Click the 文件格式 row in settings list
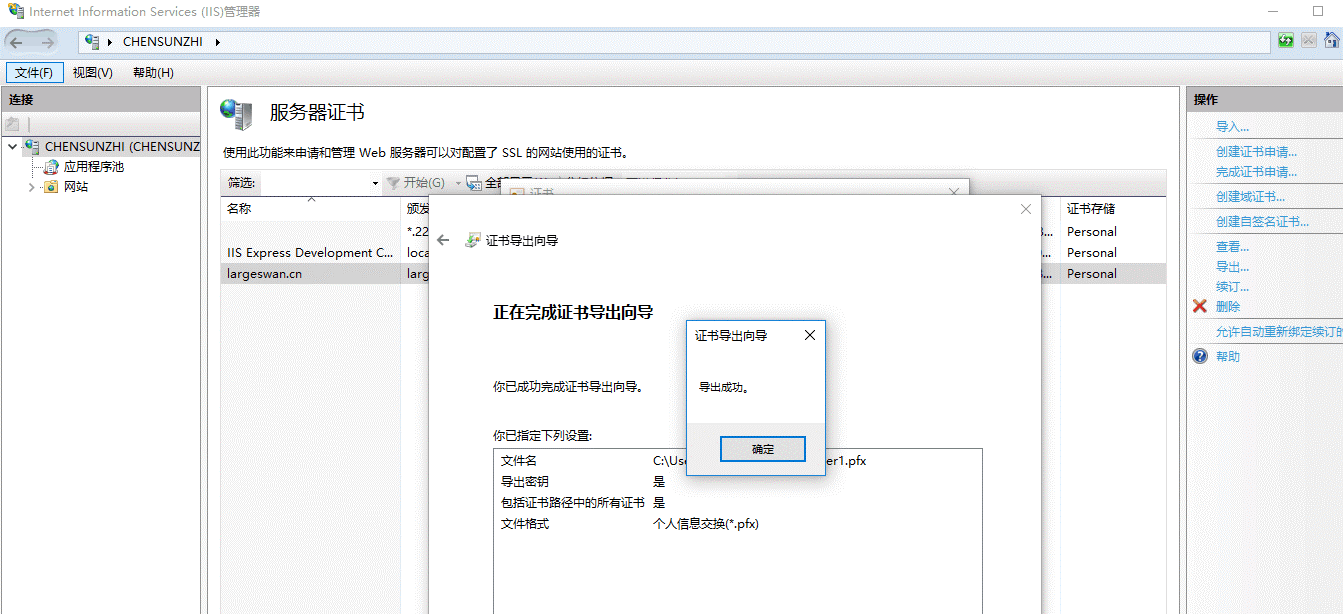The width and height of the screenshot is (1343, 614). pos(737,524)
